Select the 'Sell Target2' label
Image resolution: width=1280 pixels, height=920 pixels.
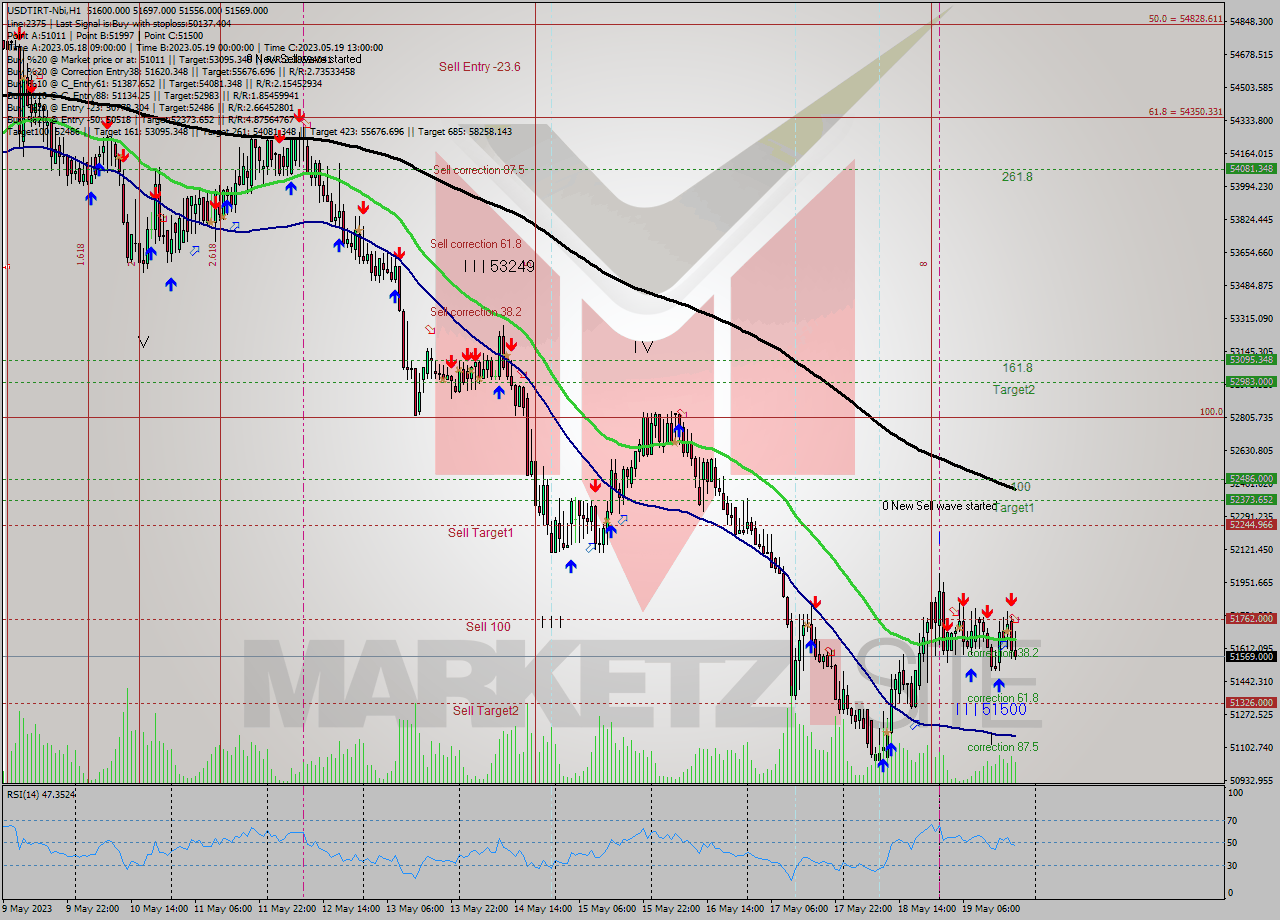(486, 711)
